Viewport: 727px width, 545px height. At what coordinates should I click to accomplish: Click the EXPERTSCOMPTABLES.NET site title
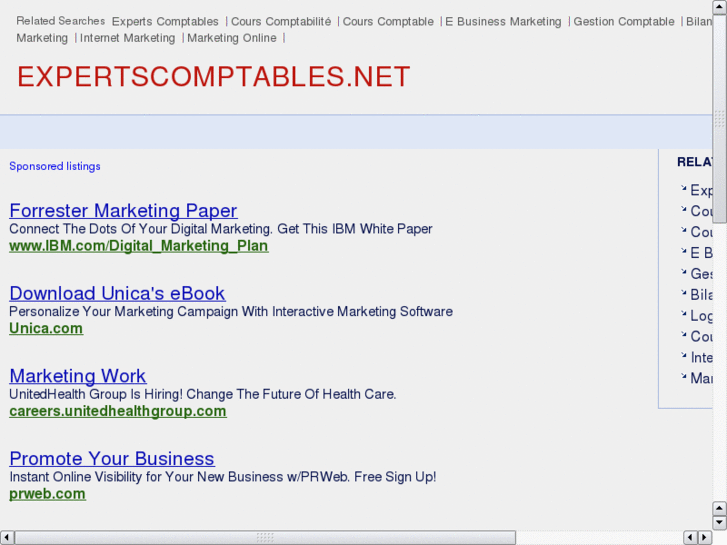coord(214,77)
